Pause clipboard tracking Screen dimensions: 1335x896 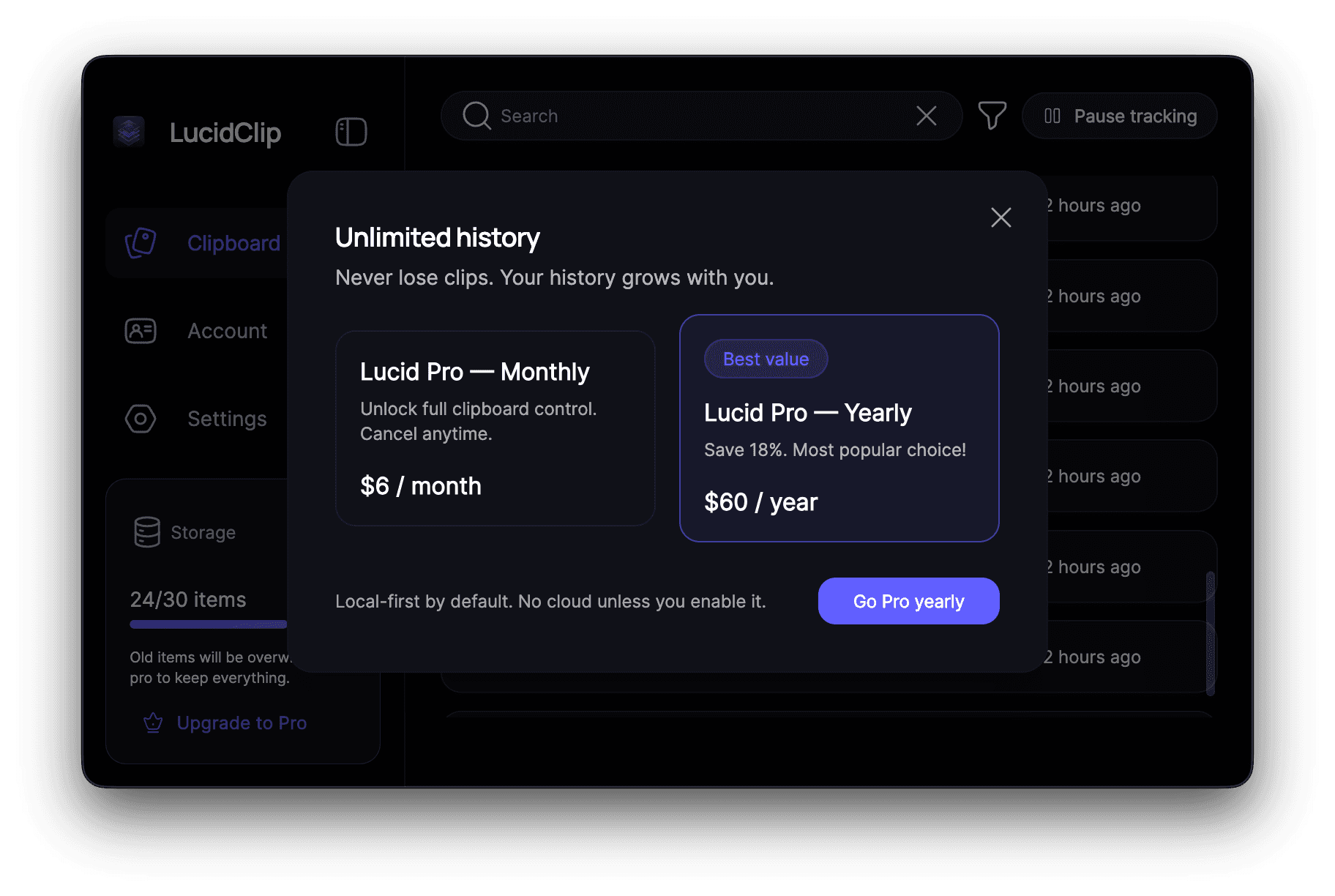tap(1119, 116)
